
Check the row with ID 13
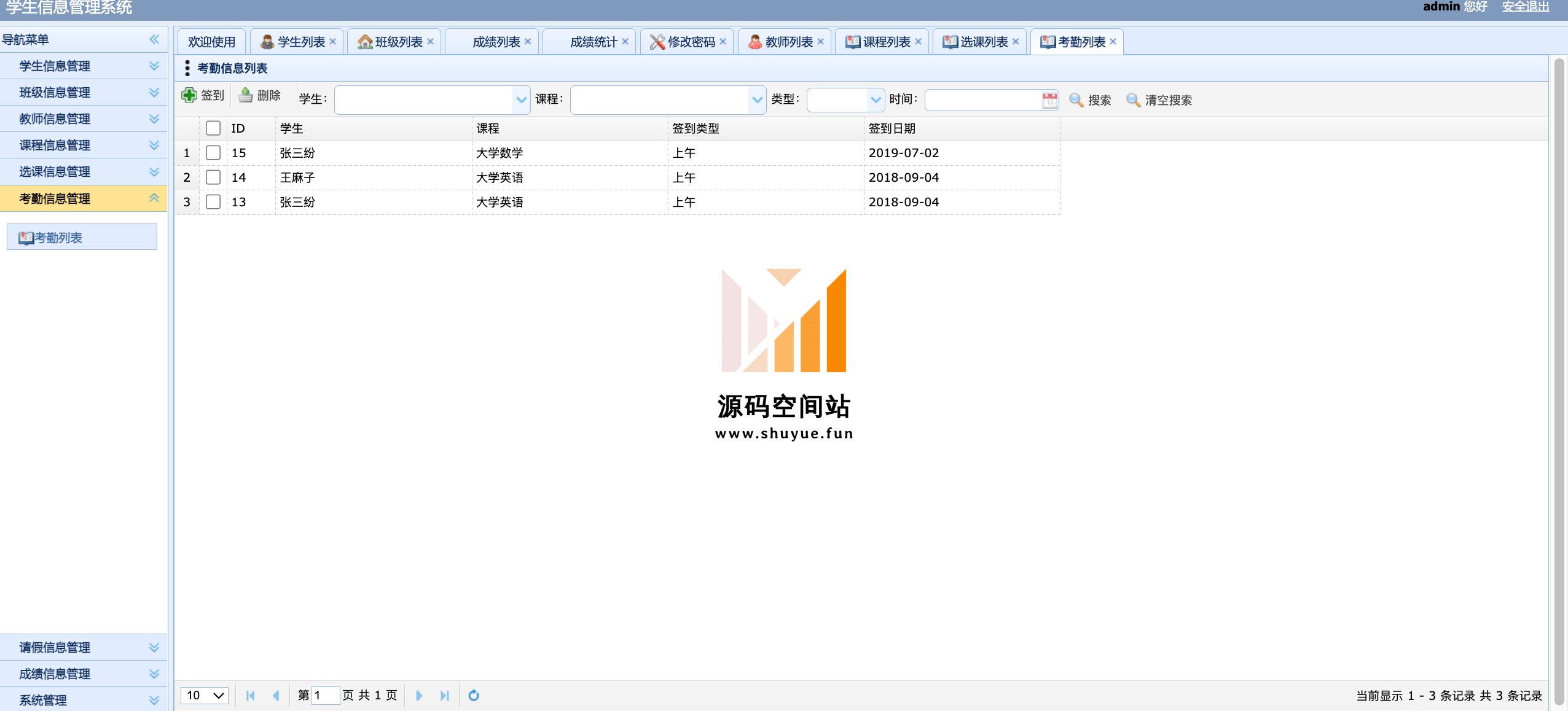point(213,202)
